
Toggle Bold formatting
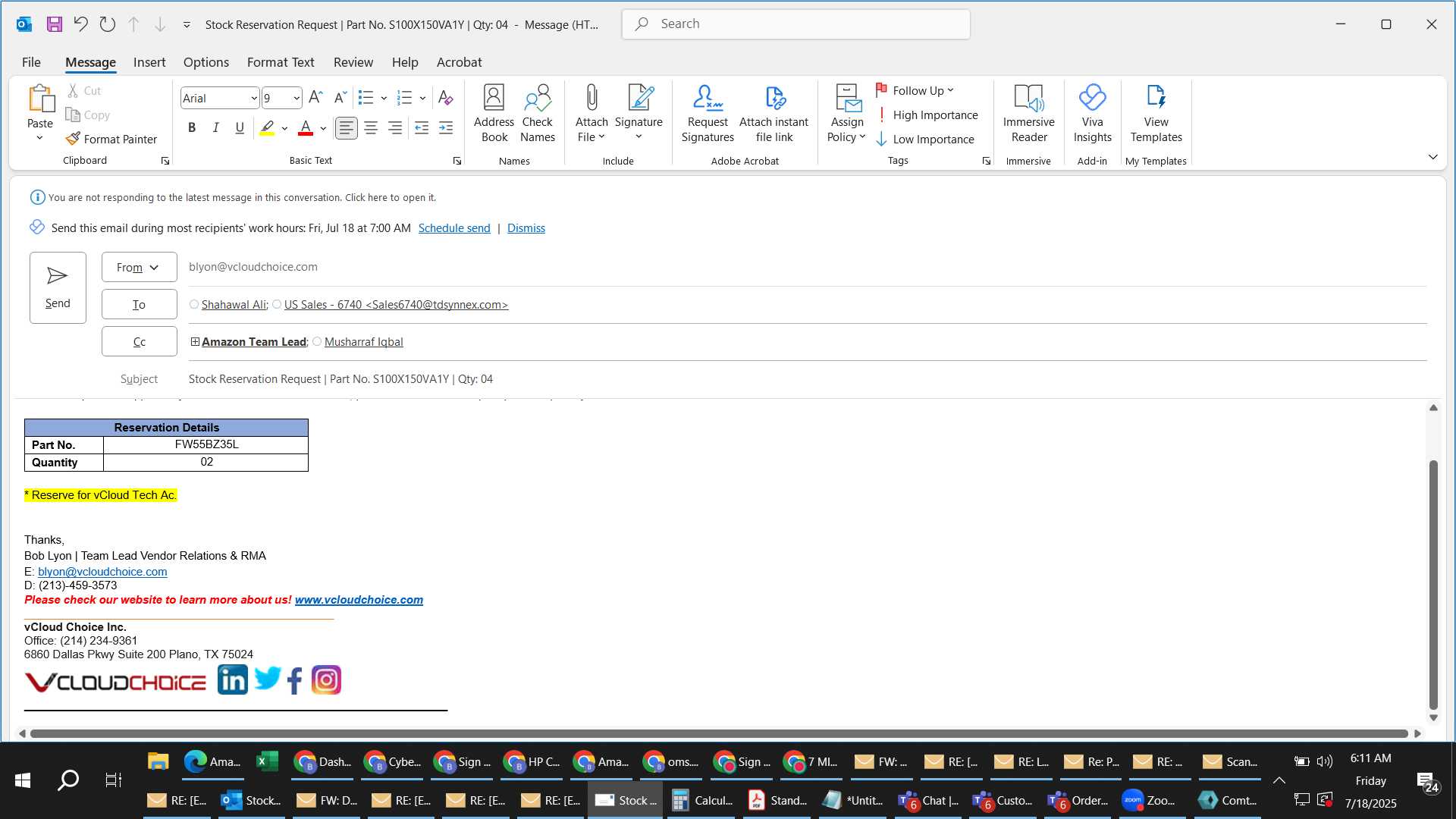(x=192, y=128)
